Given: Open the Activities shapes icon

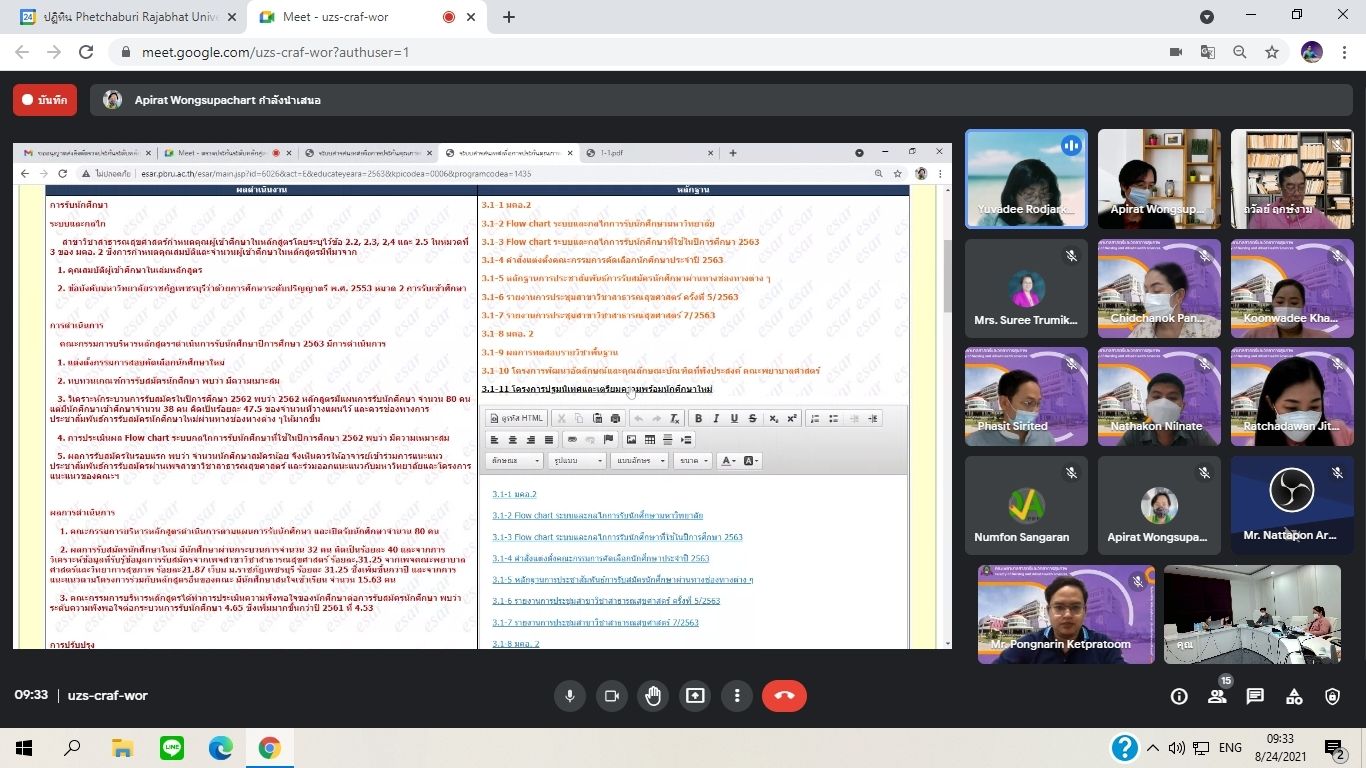Looking at the screenshot, I should (1294, 697).
